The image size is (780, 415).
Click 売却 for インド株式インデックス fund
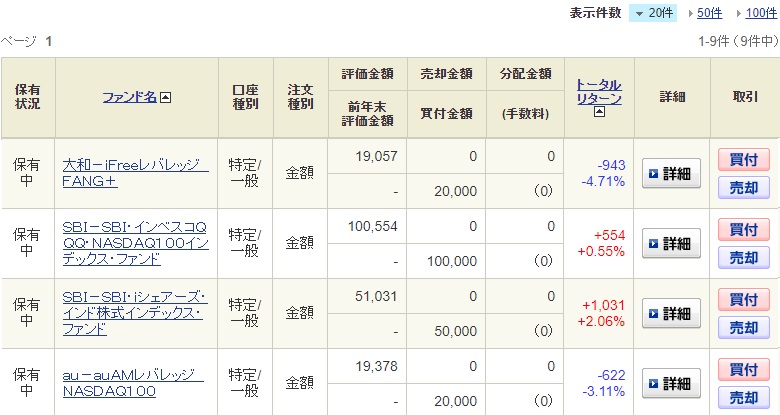(x=744, y=328)
